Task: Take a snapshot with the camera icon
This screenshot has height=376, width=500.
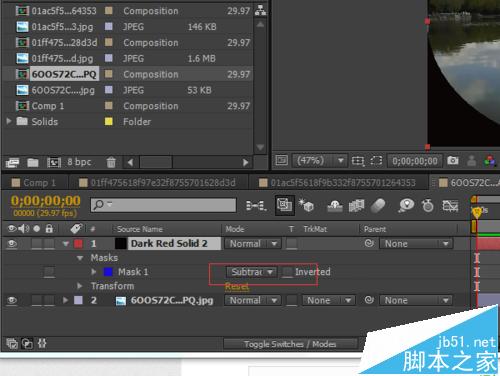Action: 453,161
